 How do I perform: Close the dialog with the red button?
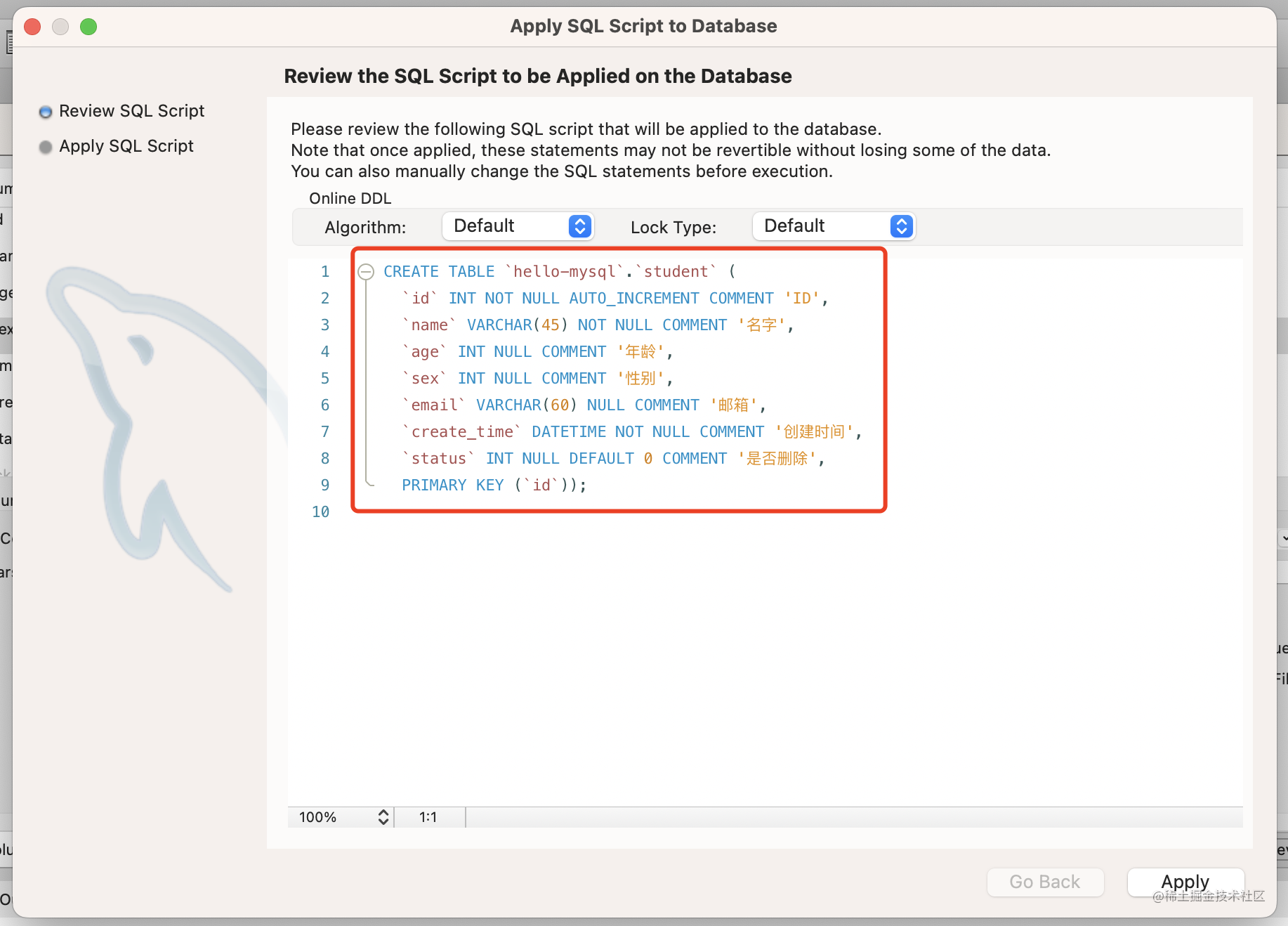(32, 27)
